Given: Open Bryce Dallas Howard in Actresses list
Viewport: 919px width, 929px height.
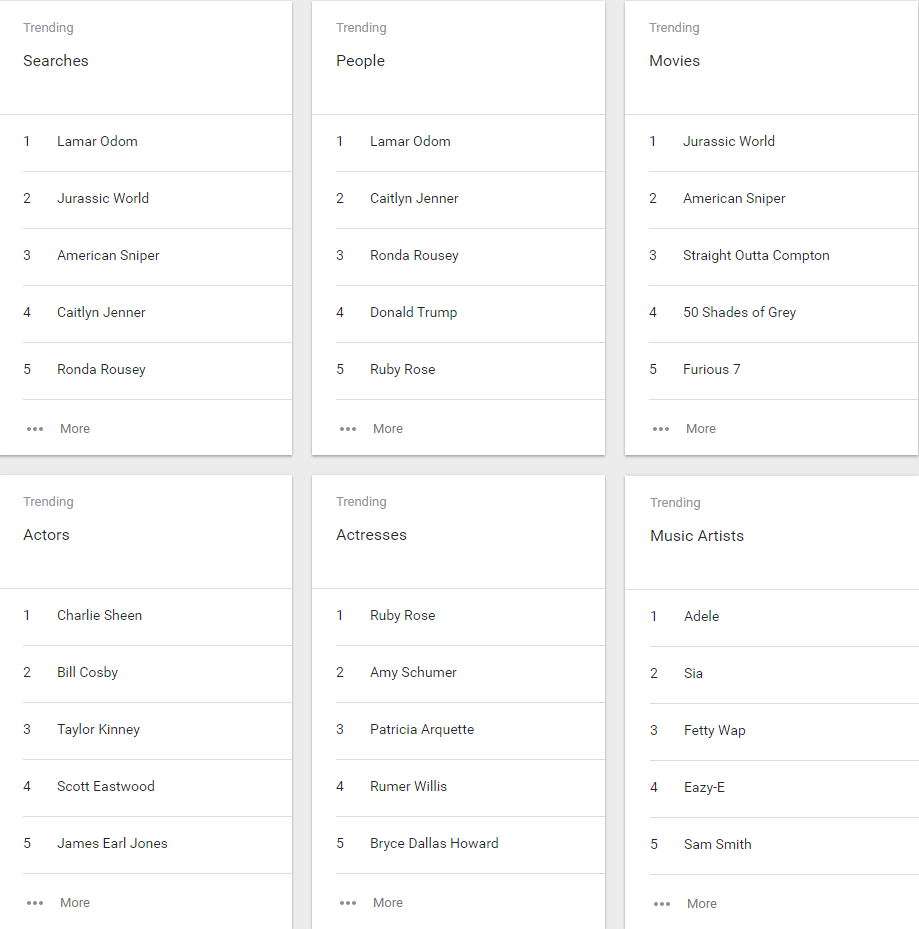Looking at the screenshot, I should click(434, 844).
